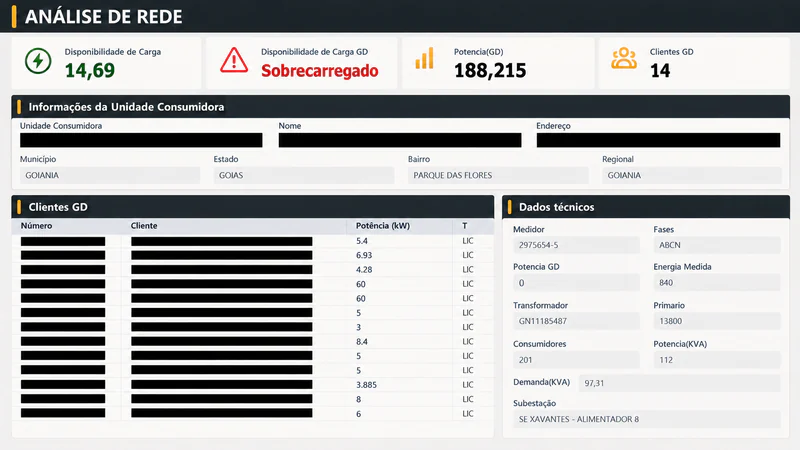Click the Energia Medida field showing 840
Screen dimensions: 800x450
click(717, 283)
